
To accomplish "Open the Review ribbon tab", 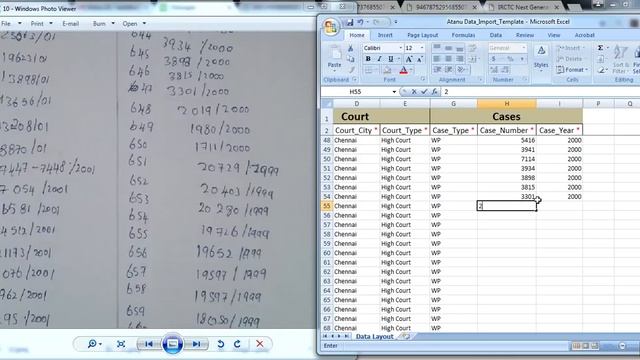I will pos(524,35).
